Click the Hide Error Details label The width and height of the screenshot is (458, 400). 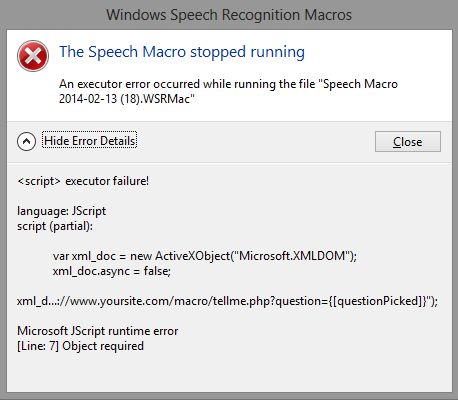[90, 141]
